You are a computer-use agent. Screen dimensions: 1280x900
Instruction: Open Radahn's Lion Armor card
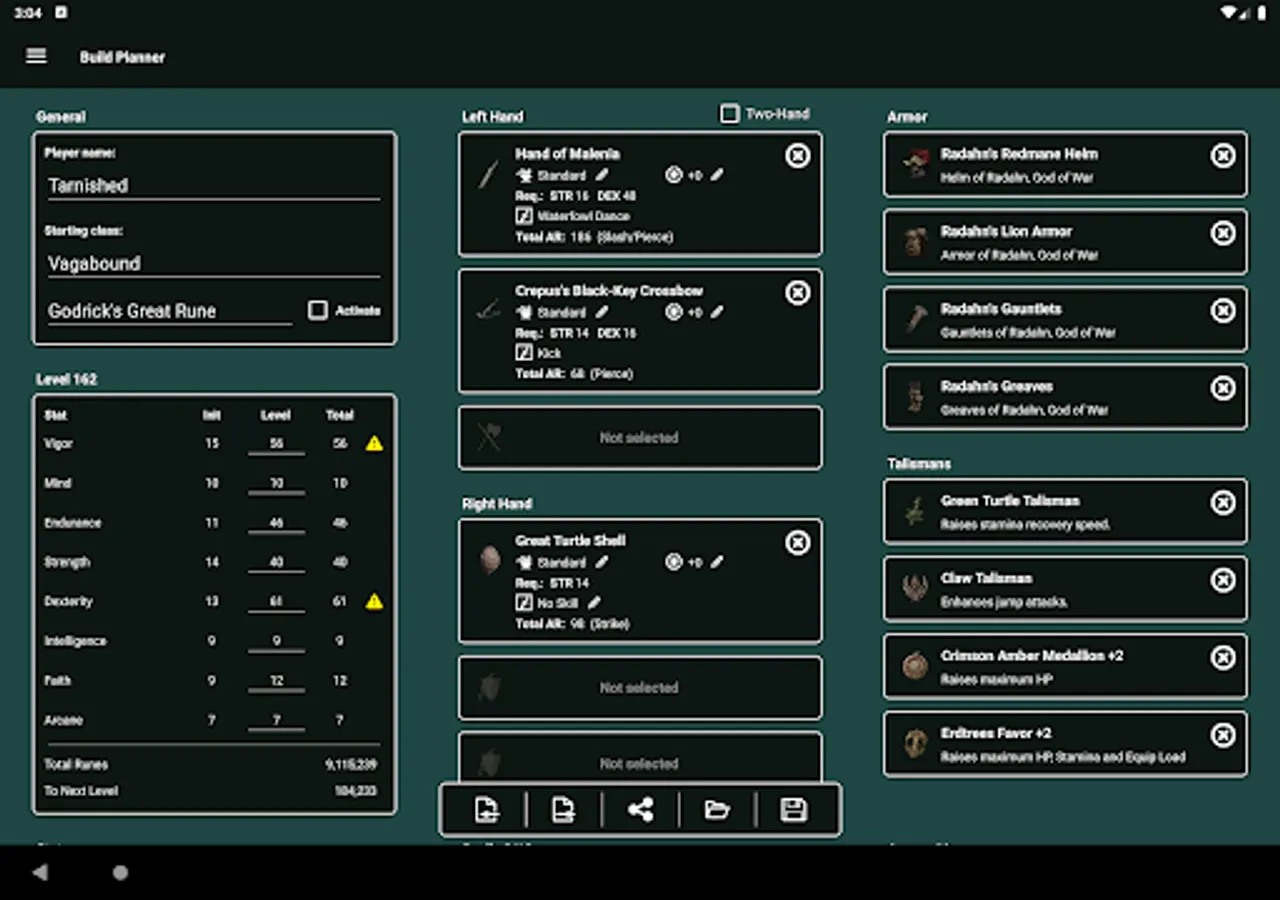[1065, 242]
